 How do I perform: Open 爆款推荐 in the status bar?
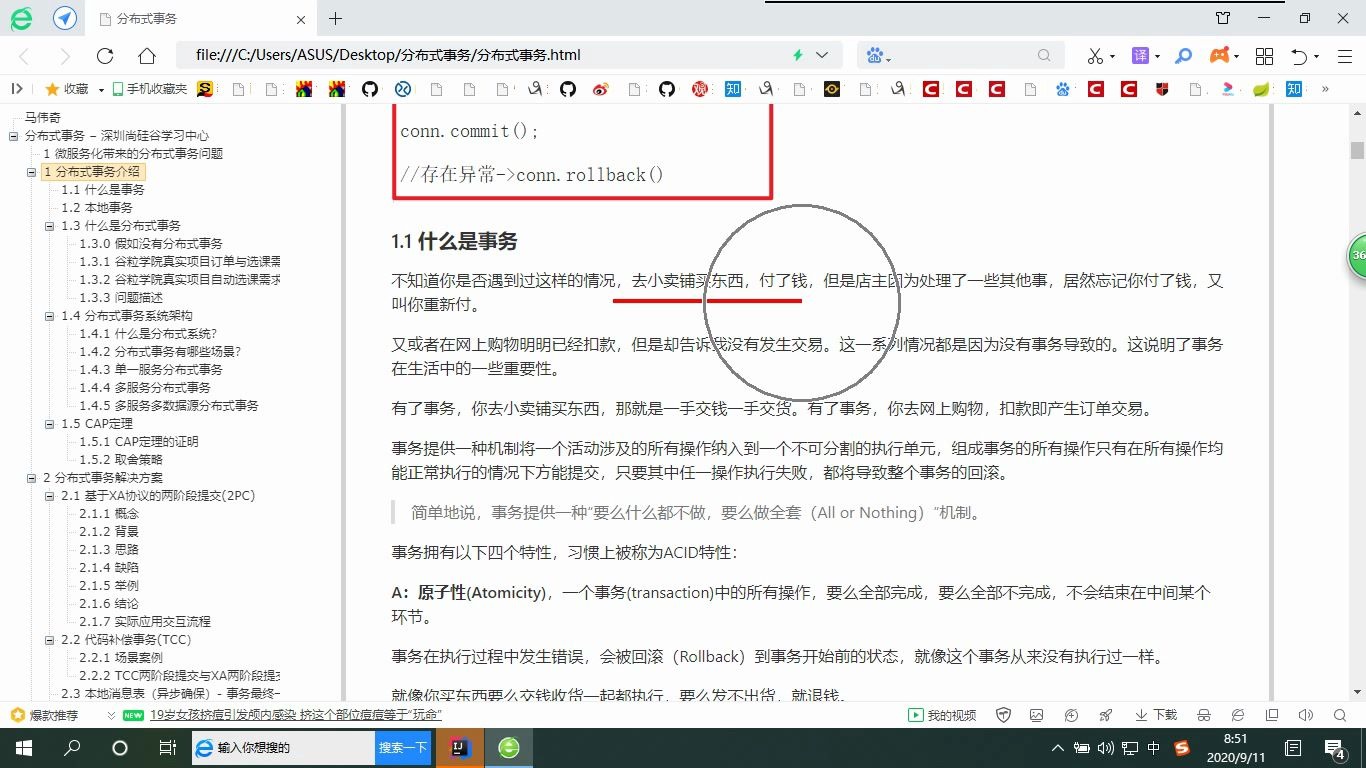(x=44, y=715)
